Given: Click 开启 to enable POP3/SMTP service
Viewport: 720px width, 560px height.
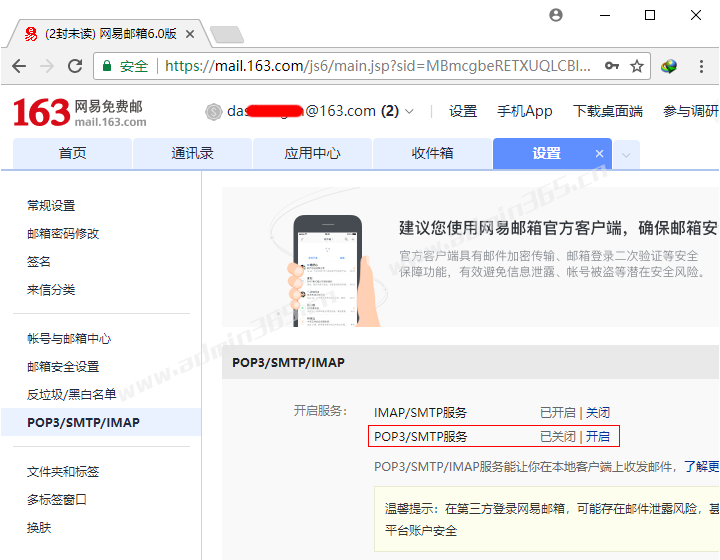Looking at the screenshot, I should [598, 437].
